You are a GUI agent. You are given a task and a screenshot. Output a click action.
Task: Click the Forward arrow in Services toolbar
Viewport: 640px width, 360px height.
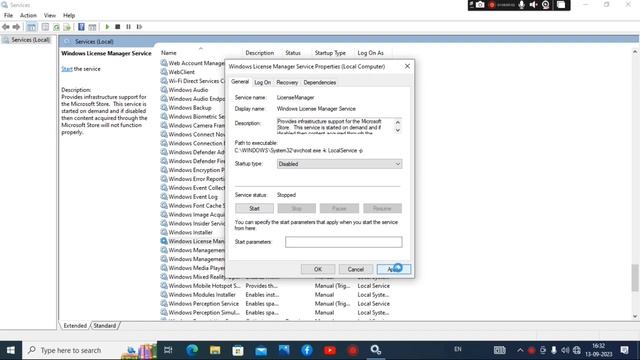click(16, 27)
